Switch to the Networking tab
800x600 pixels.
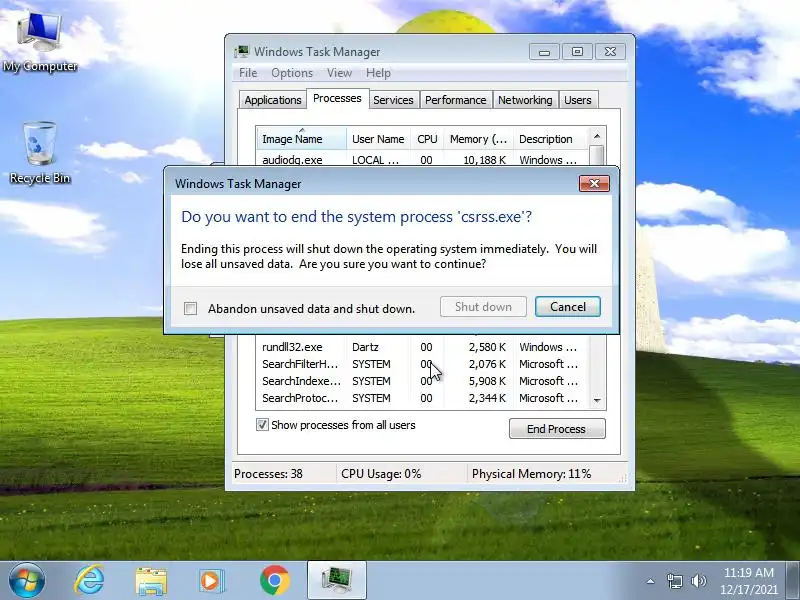[x=525, y=100]
